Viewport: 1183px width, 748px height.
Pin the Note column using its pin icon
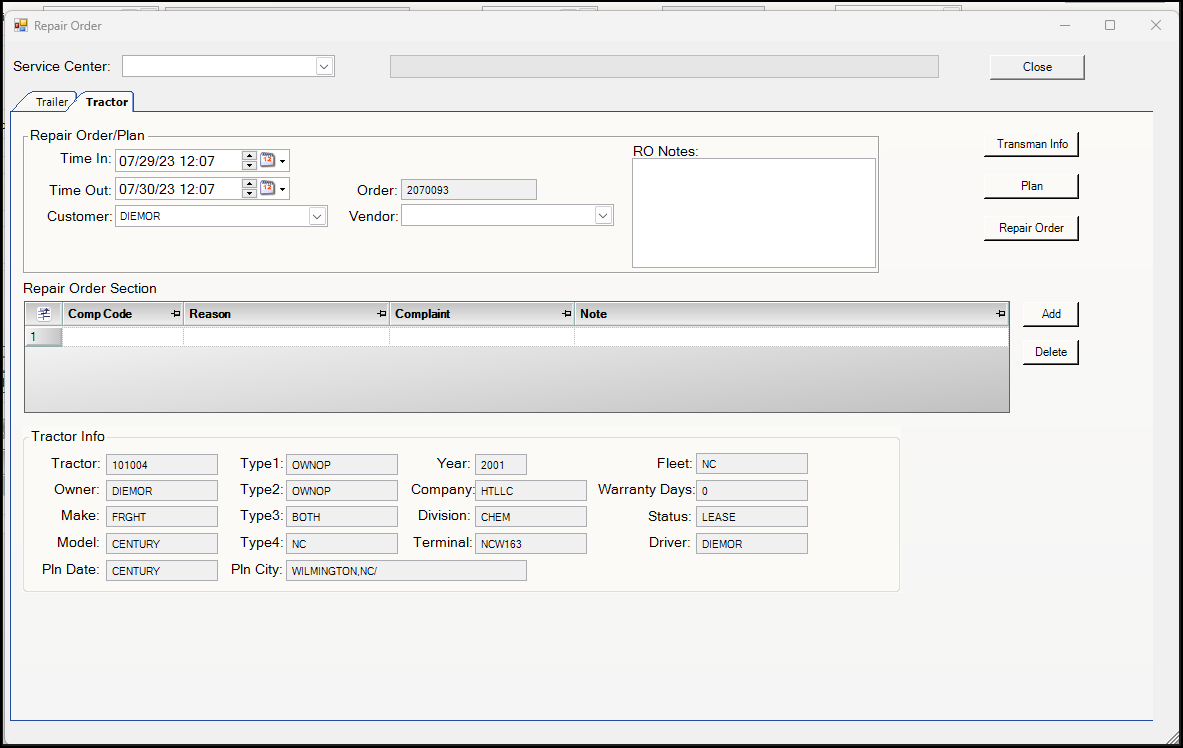point(1001,314)
